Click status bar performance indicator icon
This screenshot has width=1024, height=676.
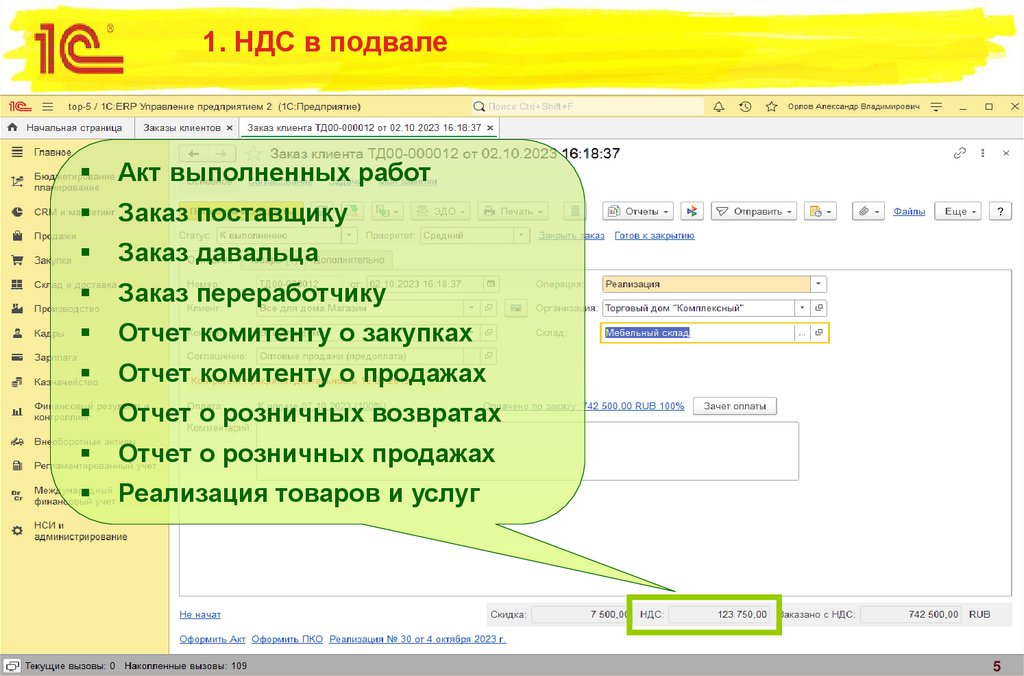point(12,666)
